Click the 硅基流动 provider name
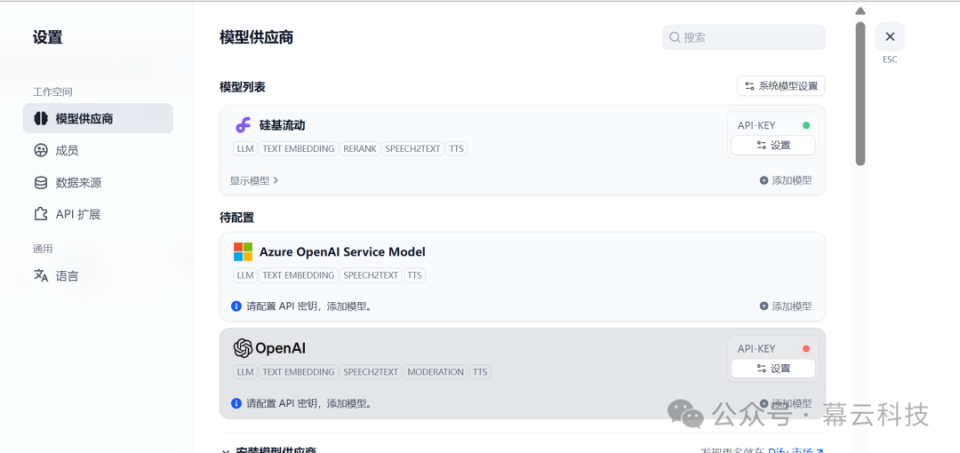Screen dimensions: 960x453 coord(282,125)
